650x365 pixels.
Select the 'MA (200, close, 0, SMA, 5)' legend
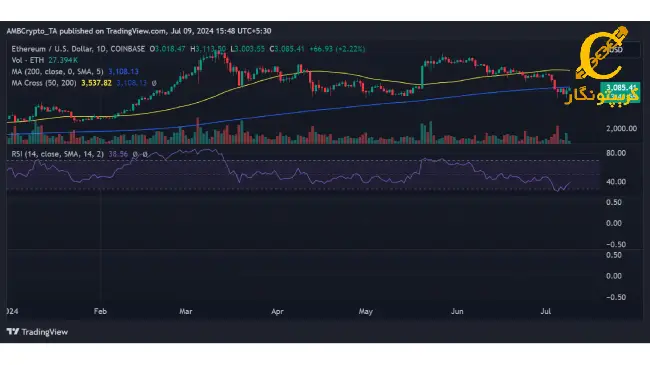(x=57, y=71)
